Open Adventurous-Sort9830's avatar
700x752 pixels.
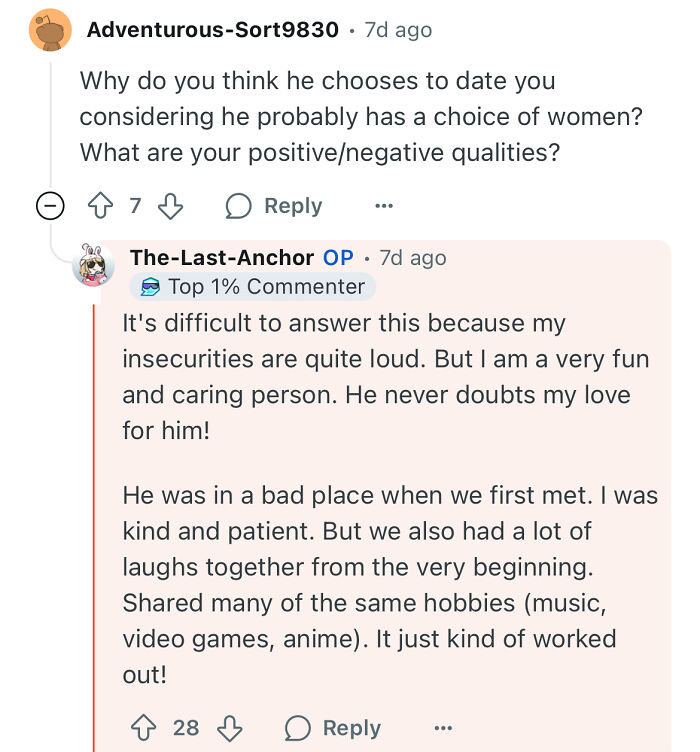click(46, 31)
